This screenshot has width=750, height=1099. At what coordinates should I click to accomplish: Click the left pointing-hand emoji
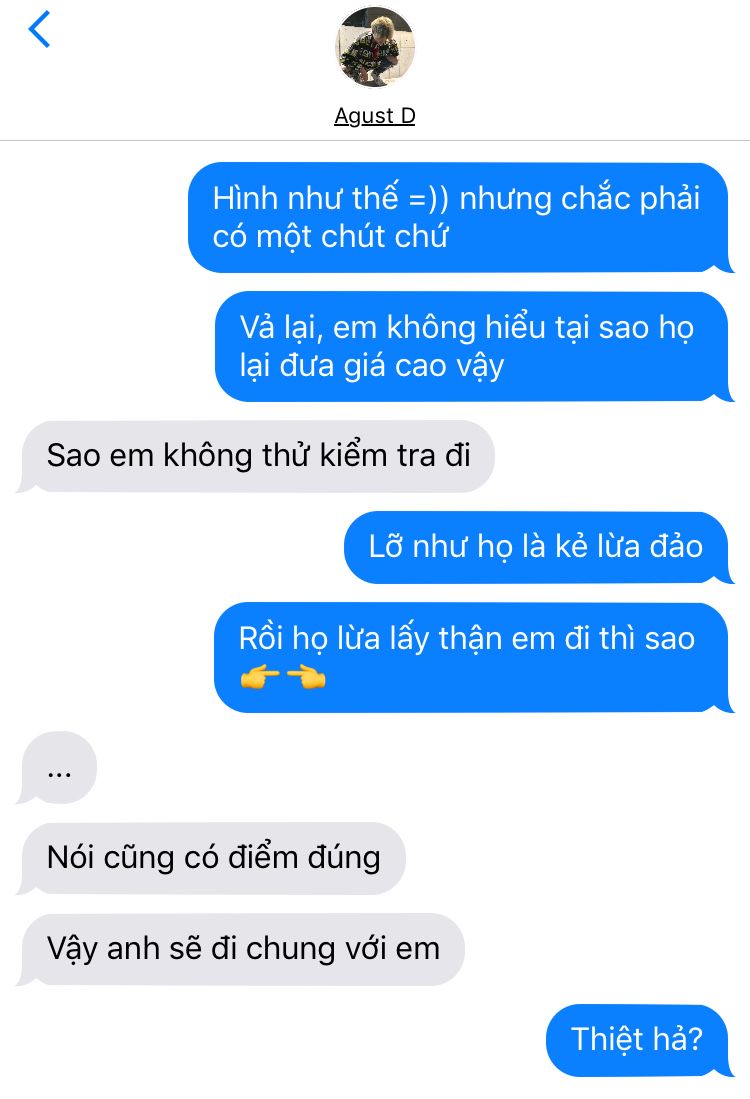click(x=259, y=677)
